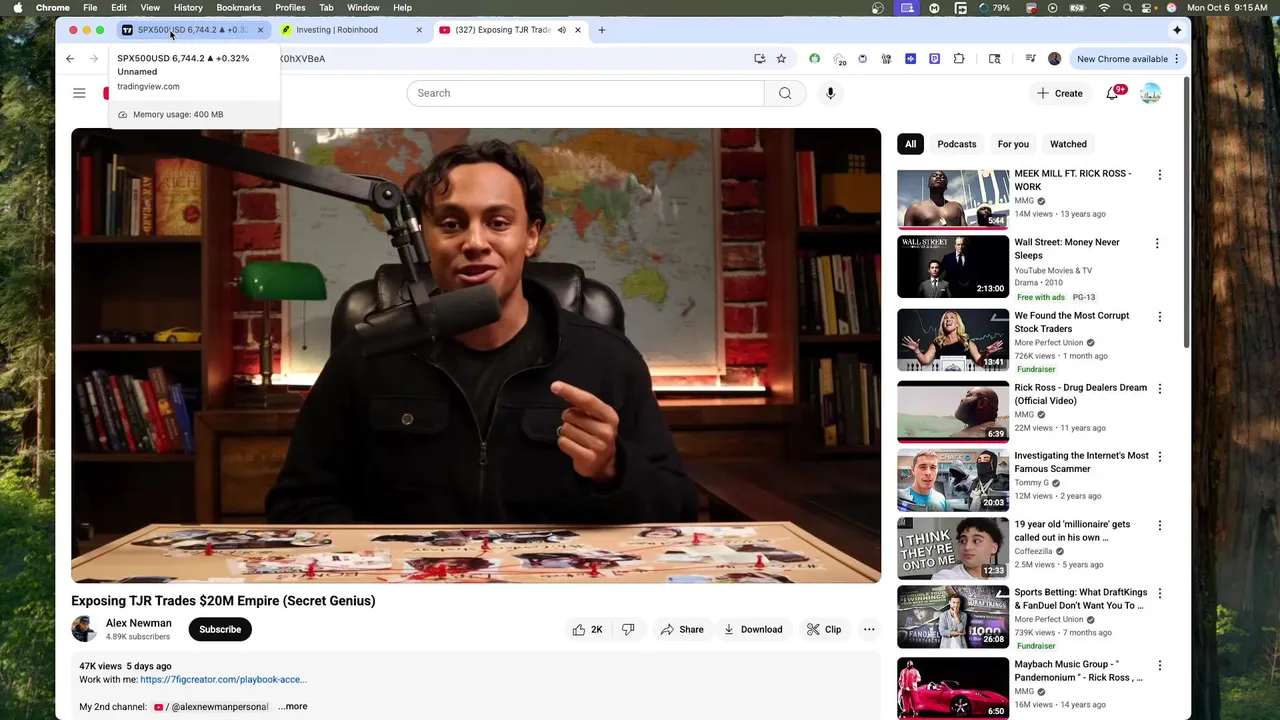The width and height of the screenshot is (1280, 720).
Task: Open the purple P extension icon
Action: tap(935, 59)
